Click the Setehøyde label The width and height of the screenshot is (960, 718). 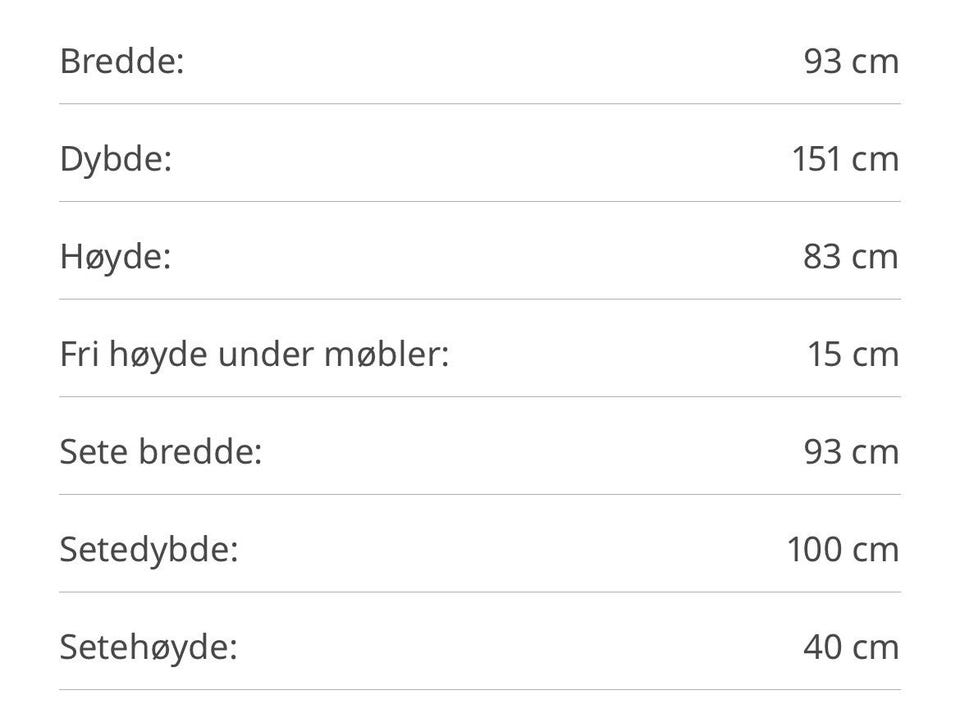148,647
